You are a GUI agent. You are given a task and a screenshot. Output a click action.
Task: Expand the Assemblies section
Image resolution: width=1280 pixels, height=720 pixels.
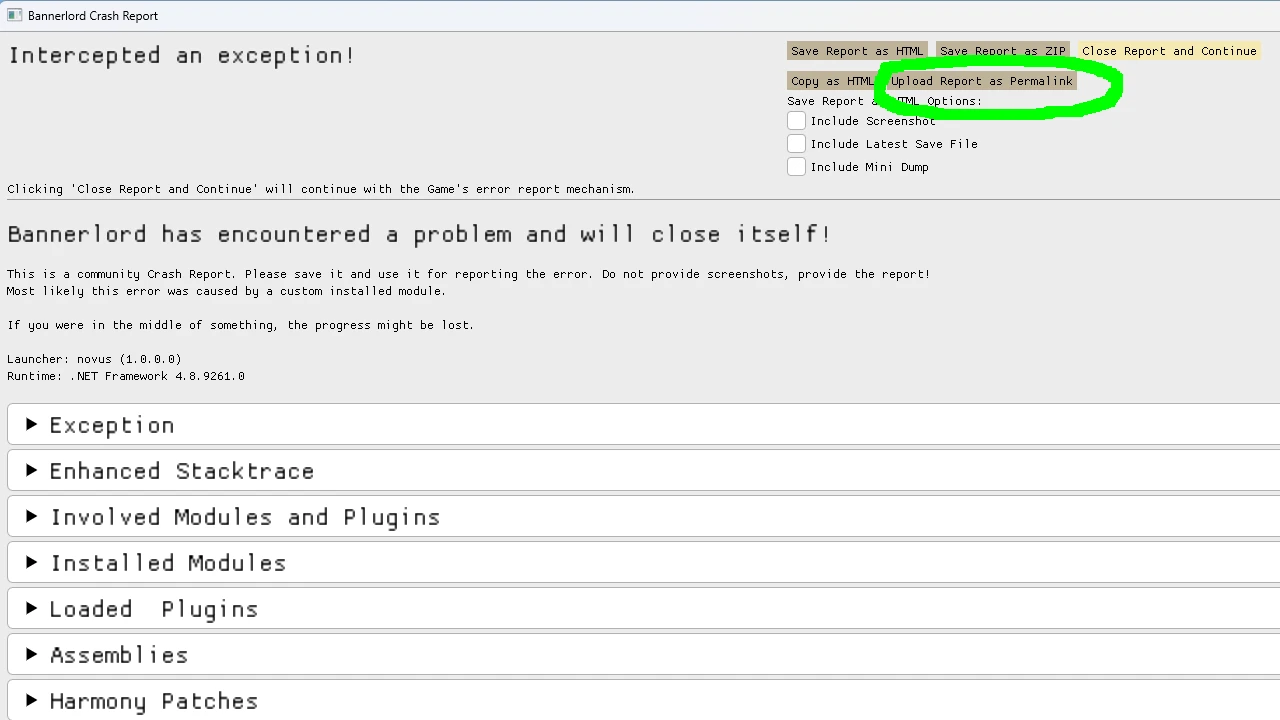pyautogui.click(x=643, y=655)
